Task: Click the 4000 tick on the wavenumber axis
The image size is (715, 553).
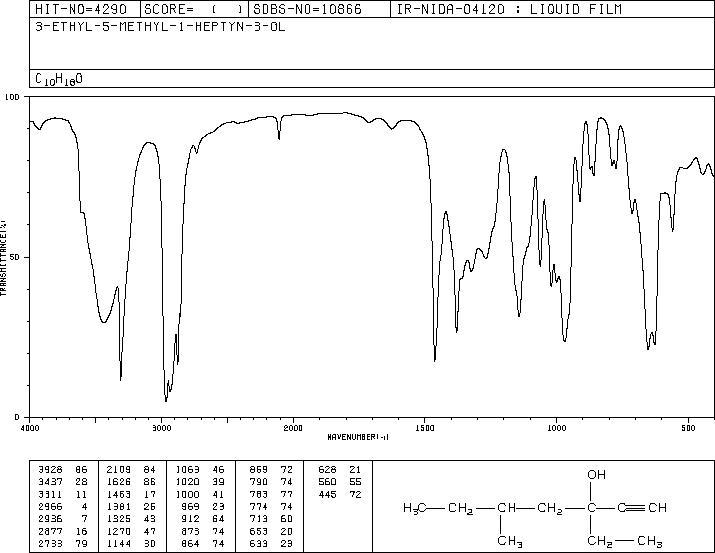Action: pos(30,428)
